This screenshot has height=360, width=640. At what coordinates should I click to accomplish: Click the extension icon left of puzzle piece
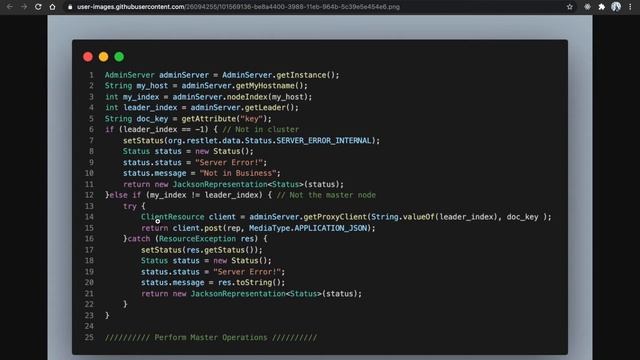tap(587, 7)
